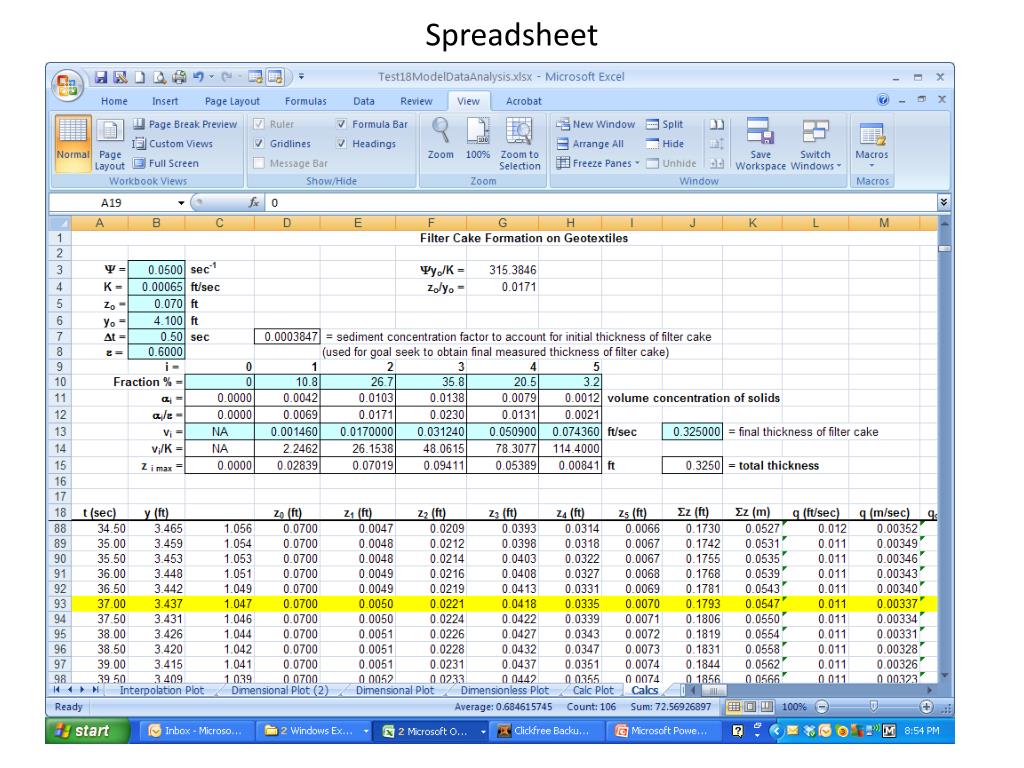Select row 93 header
This screenshot has height=768, width=1024.
click(x=60, y=604)
